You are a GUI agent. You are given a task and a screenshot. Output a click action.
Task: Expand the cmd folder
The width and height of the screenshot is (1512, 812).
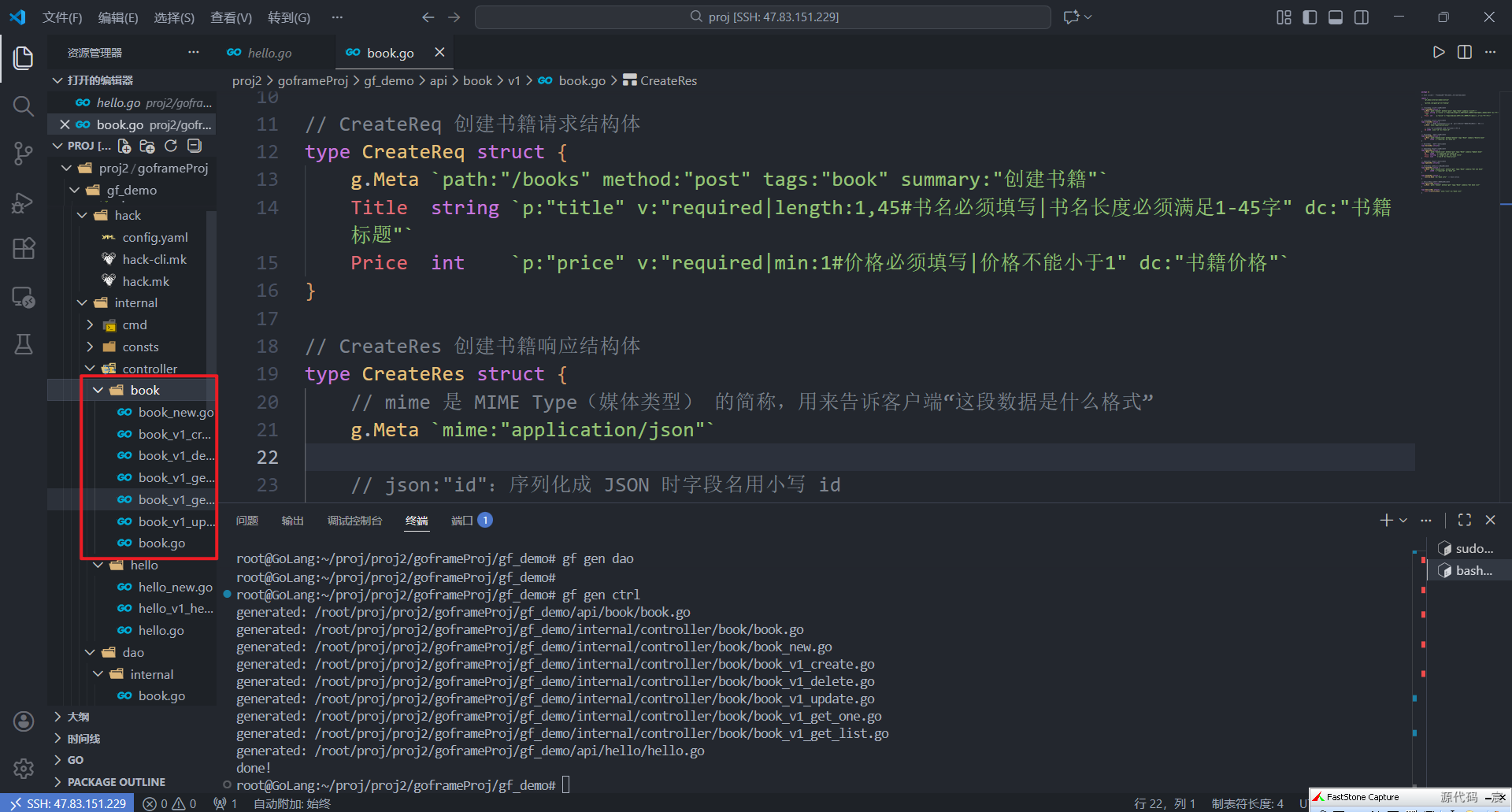(x=90, y=324)
